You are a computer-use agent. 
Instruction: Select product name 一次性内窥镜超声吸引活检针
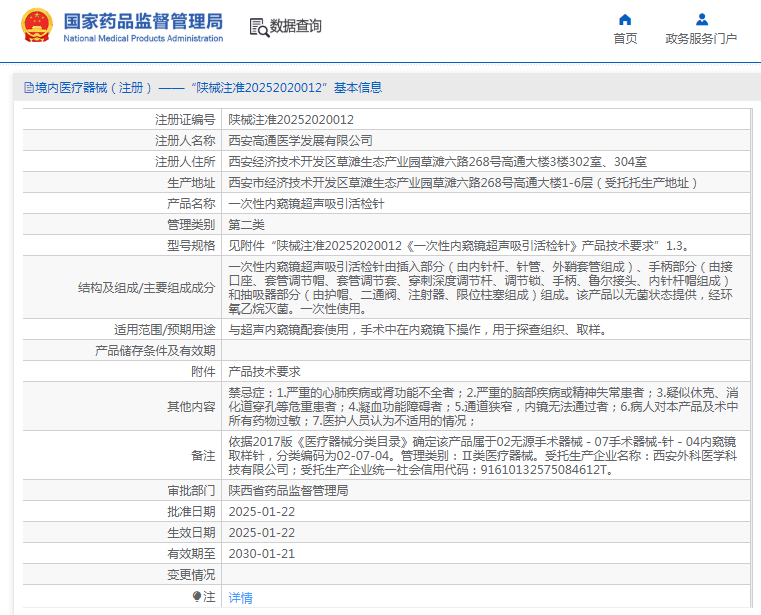pos(306,204)
